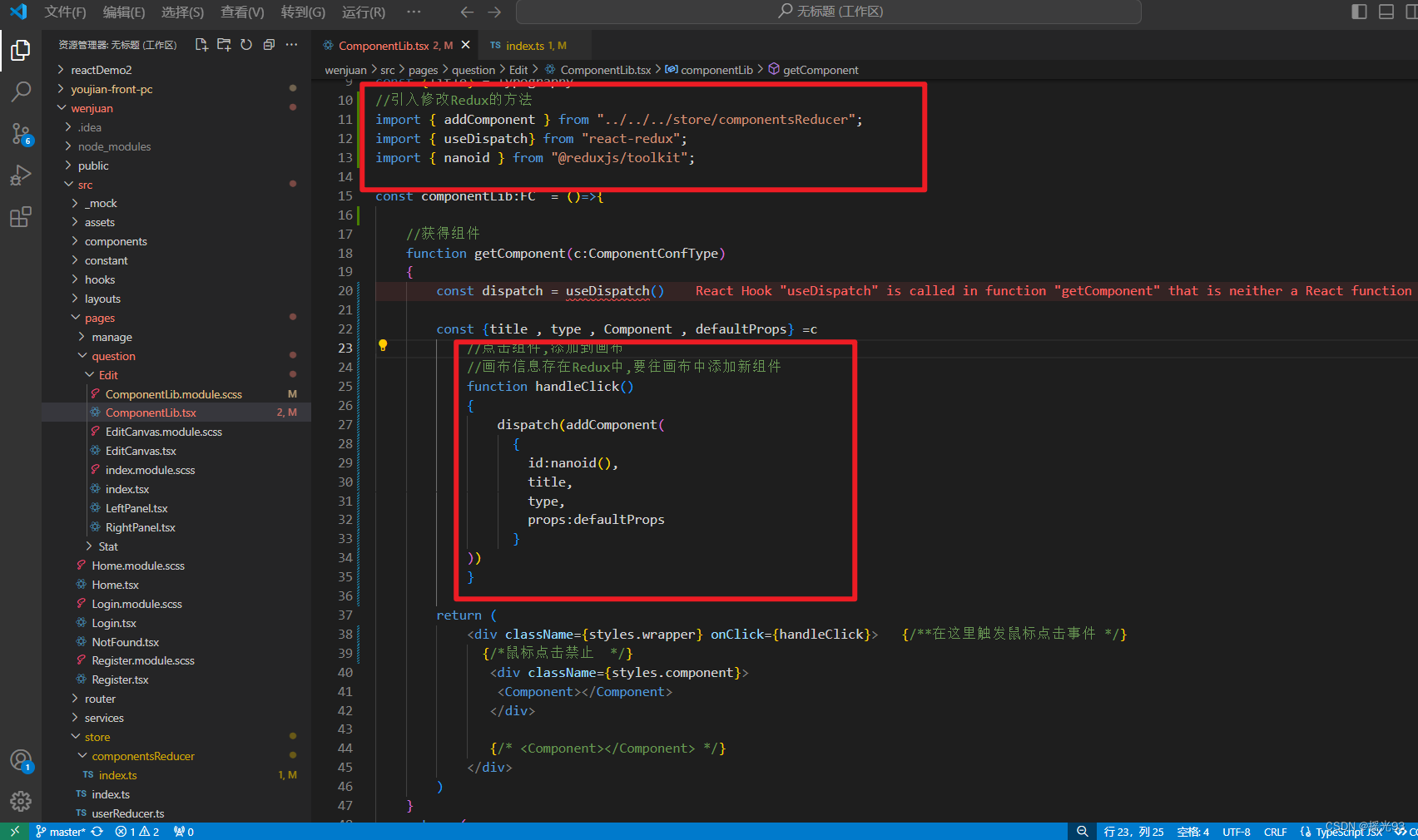Open the 选择(S) menu
The width and height of the screenshot is (1418, 840).
182,12
